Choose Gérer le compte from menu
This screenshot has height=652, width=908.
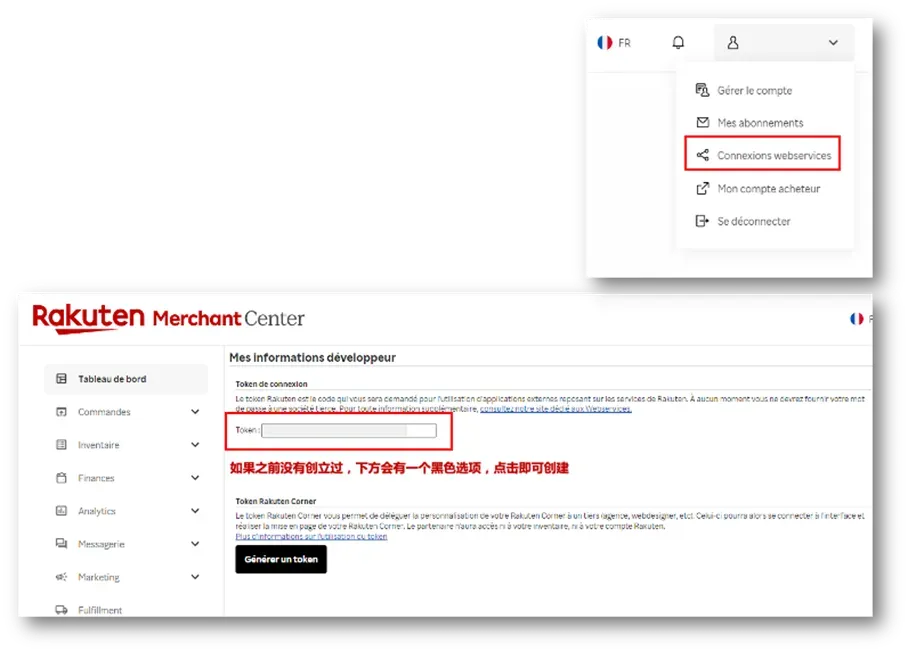[744, 90]
